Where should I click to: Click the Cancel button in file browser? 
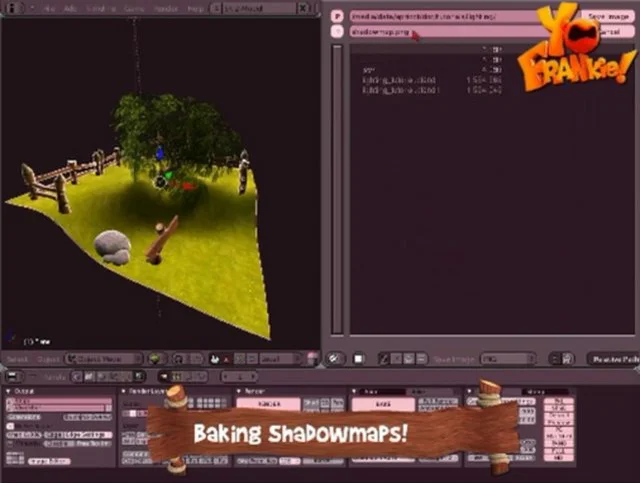(x=614, y=32)
